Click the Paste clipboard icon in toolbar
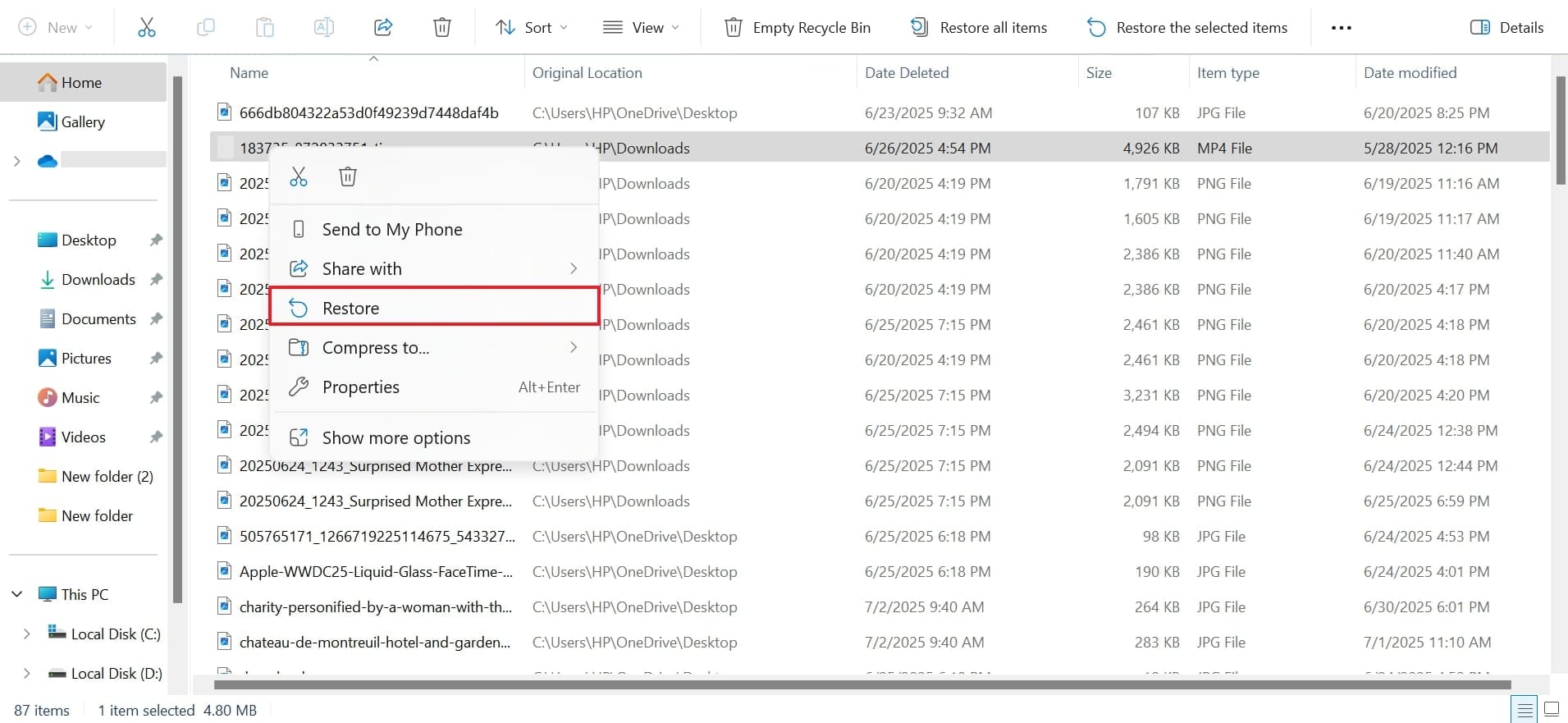 [265, 28]
